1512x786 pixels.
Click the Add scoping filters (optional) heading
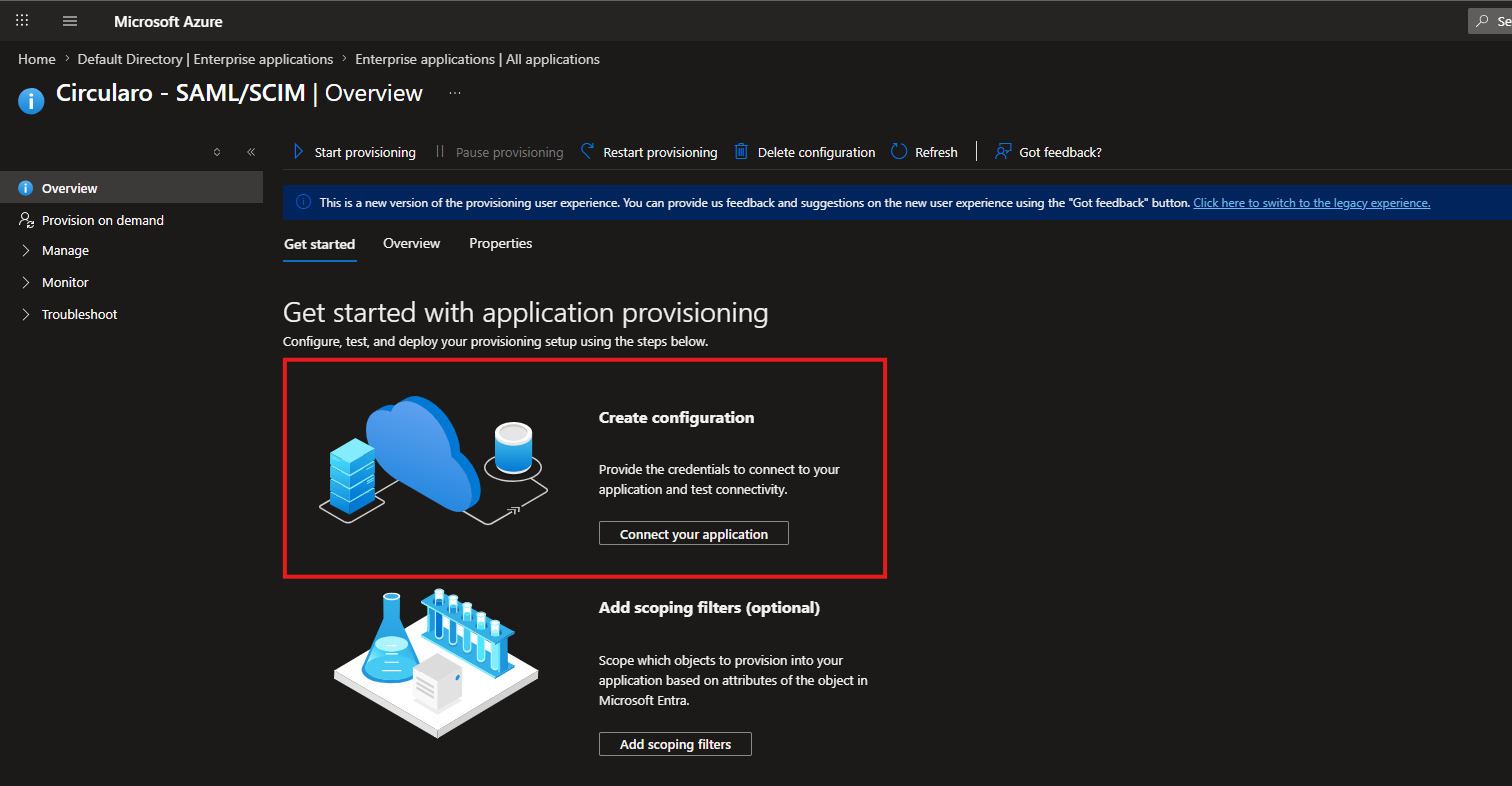coord(709,608)
